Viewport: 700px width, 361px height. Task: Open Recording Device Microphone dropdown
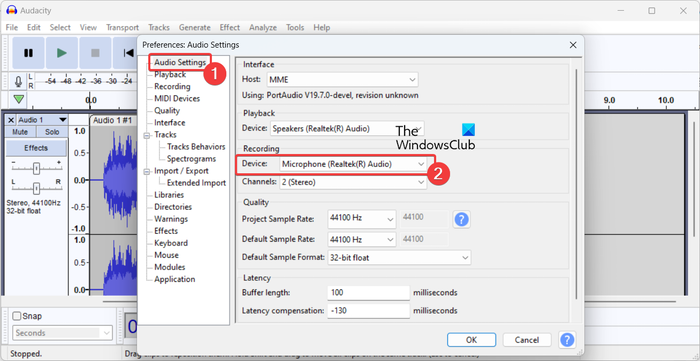tap(353, 164)
